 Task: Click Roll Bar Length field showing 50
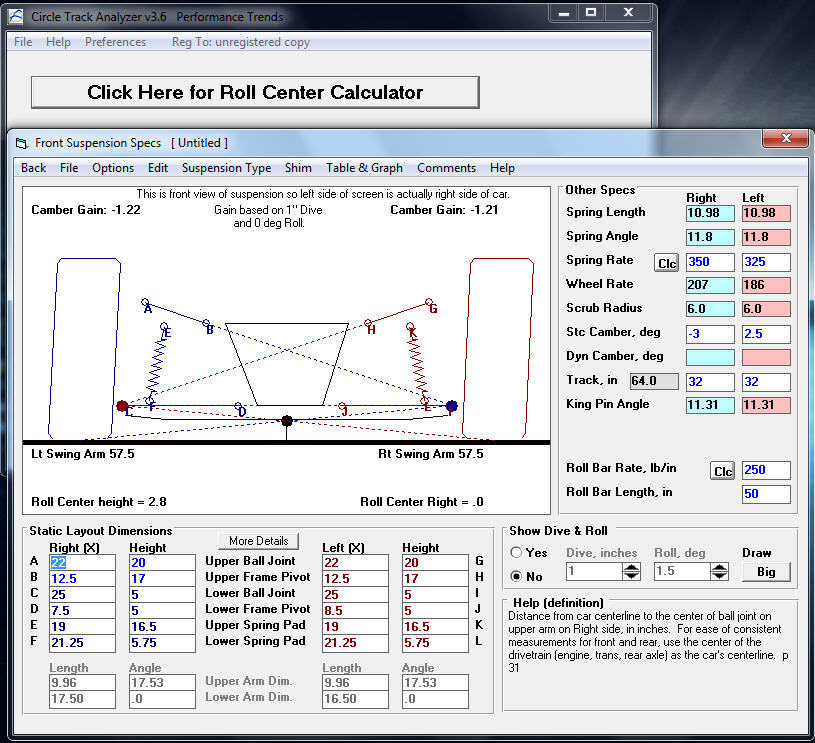(766, 494)
